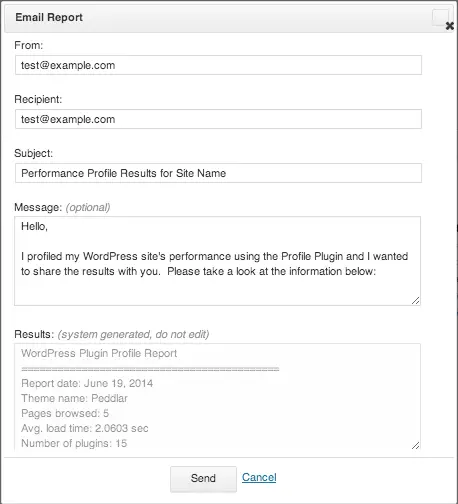Click the Report date line in results
The width and height of the screenshot is (458, 504).
[87, 383]
